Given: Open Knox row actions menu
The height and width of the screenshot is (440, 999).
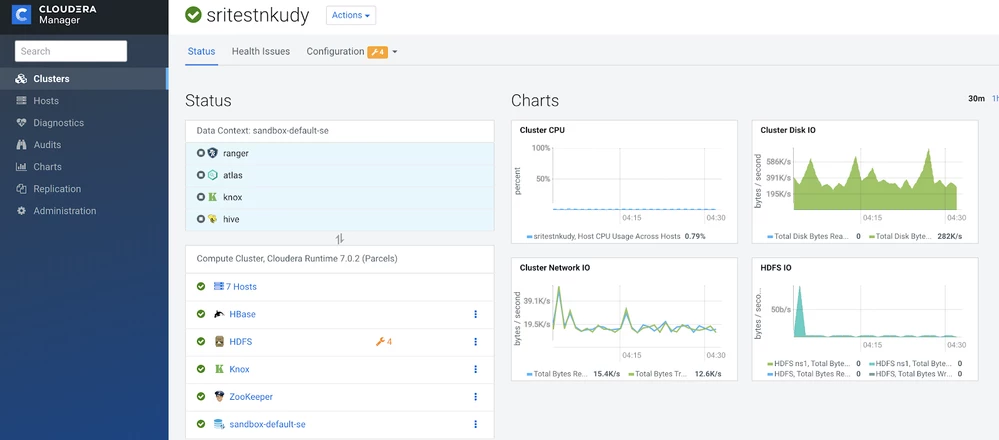Looking at the screenshot, I should 475,369.
